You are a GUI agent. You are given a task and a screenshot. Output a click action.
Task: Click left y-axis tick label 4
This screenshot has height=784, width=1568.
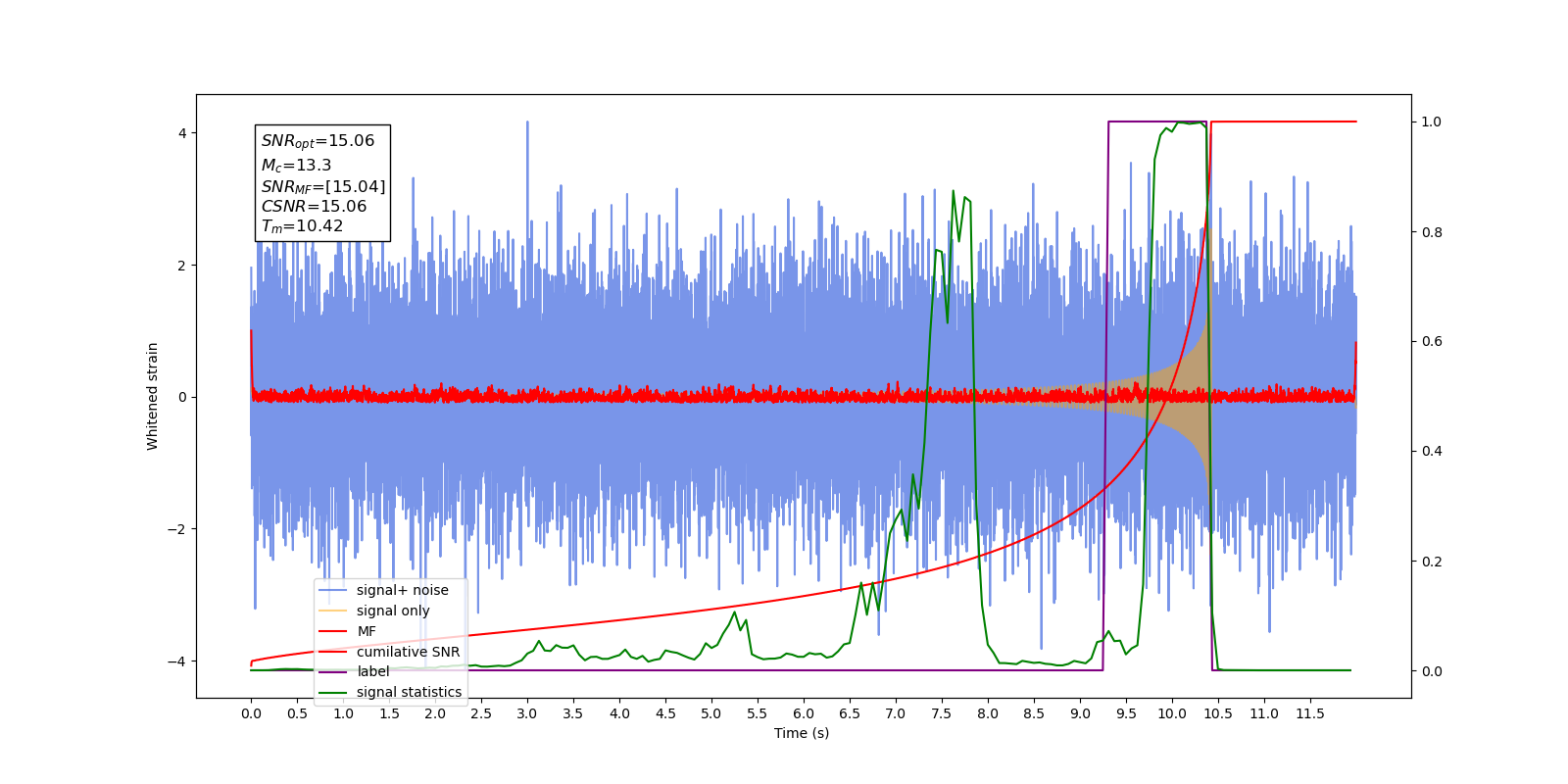[x=181, y=133]
